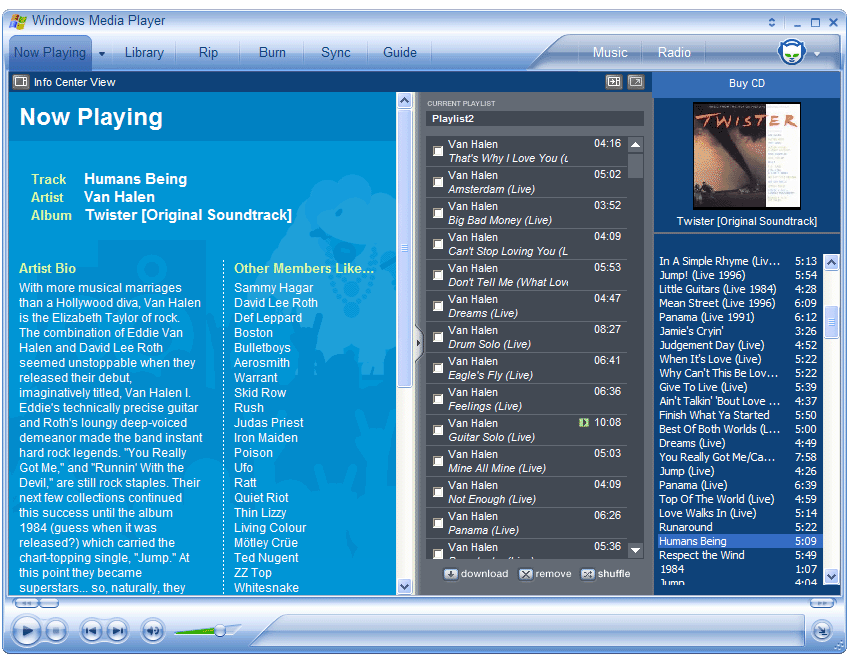Skip to previous track button
Screen dimensions: 853x662
[x=91, y=631]
